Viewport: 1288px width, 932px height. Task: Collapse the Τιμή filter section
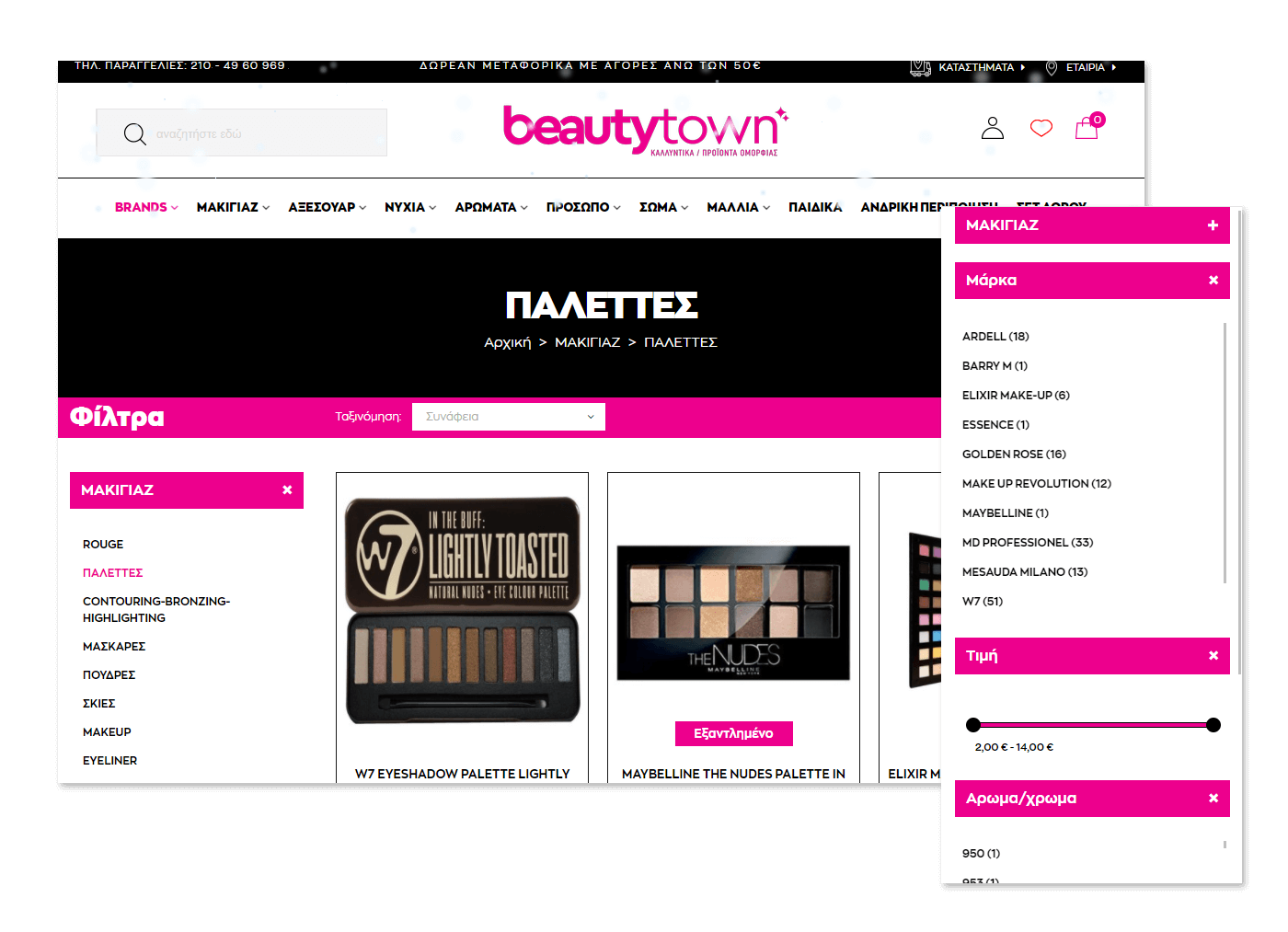coord(1213,656)
